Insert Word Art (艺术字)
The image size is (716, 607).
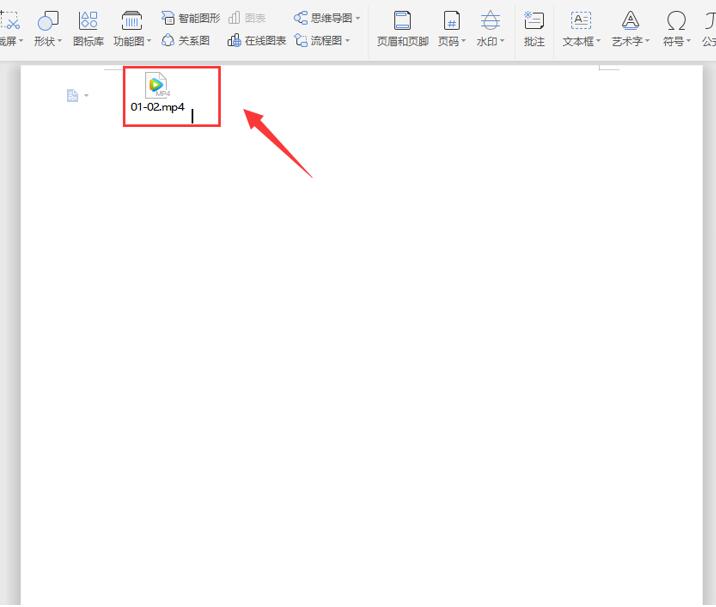630,28
